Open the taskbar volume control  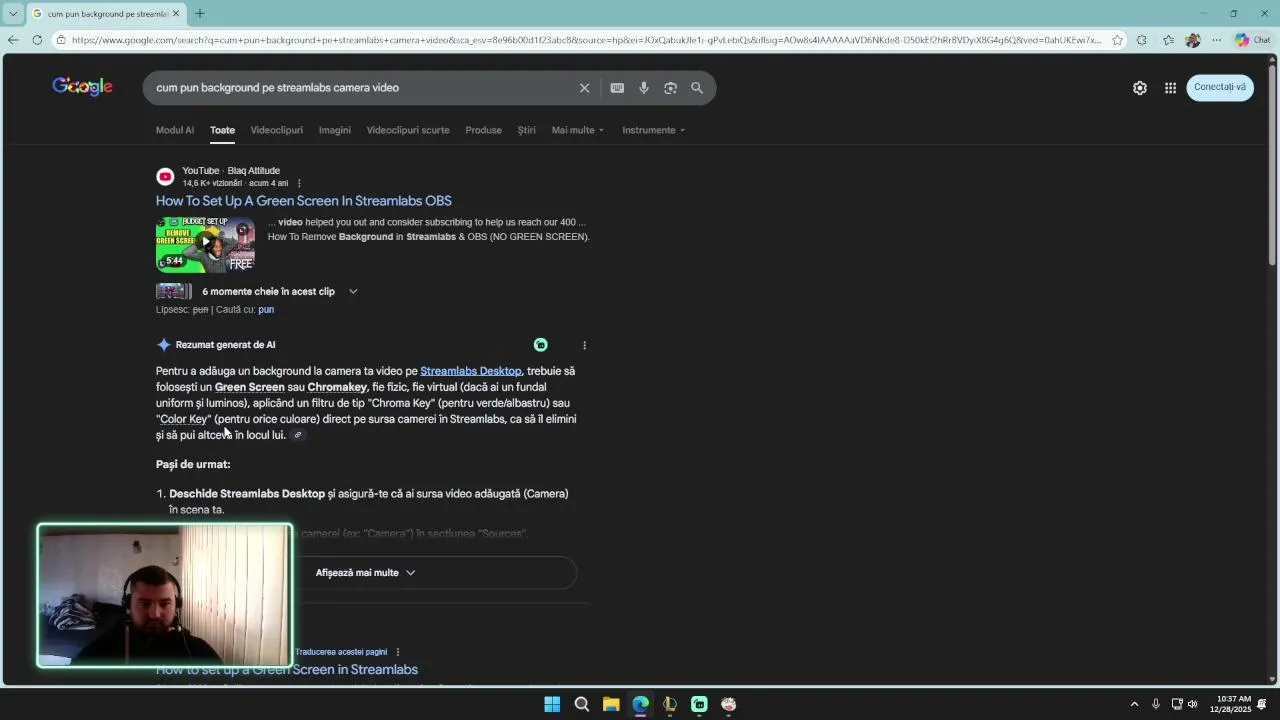click(1192, 704)
